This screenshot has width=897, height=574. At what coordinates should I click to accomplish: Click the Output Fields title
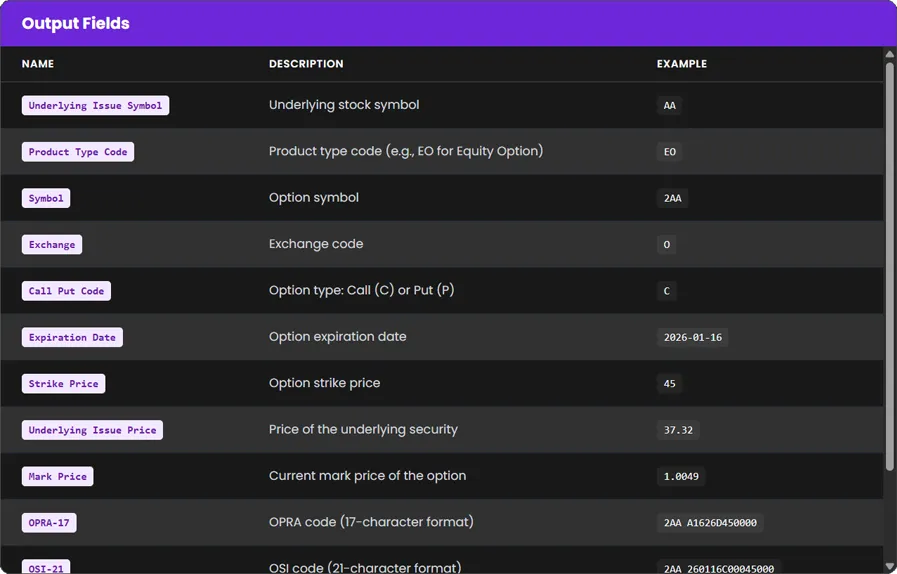76,23
